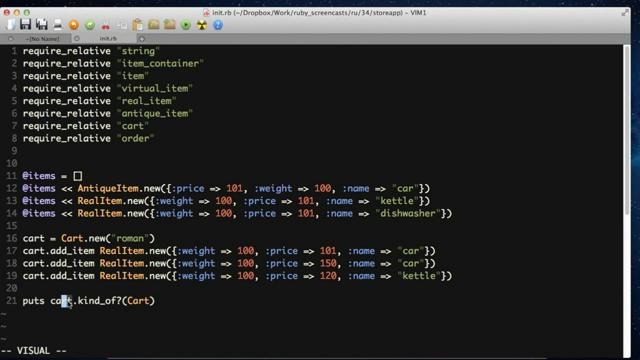Click the Load Session folder icon
The width and height of the screenshot is (640, 360).
(154, 25)
